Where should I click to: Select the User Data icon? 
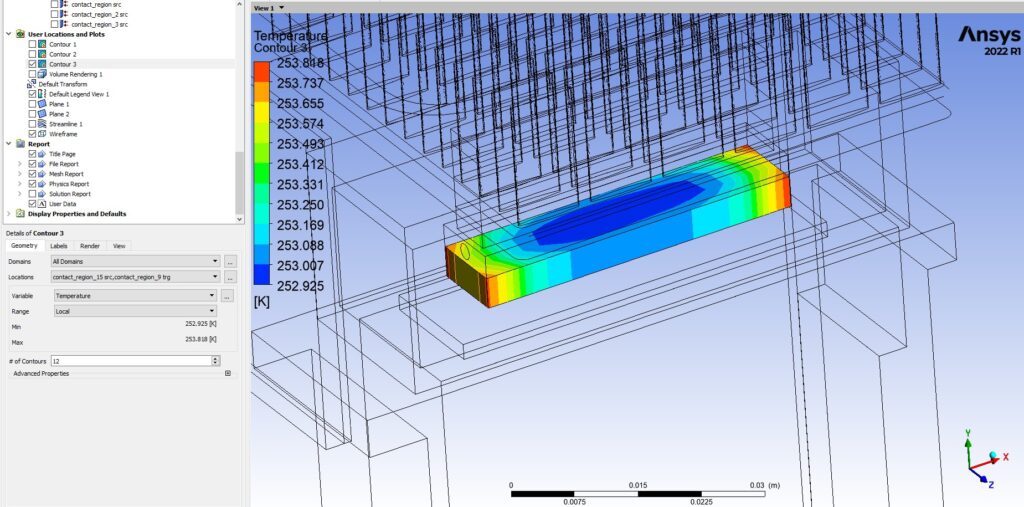[x=42, y=204]
